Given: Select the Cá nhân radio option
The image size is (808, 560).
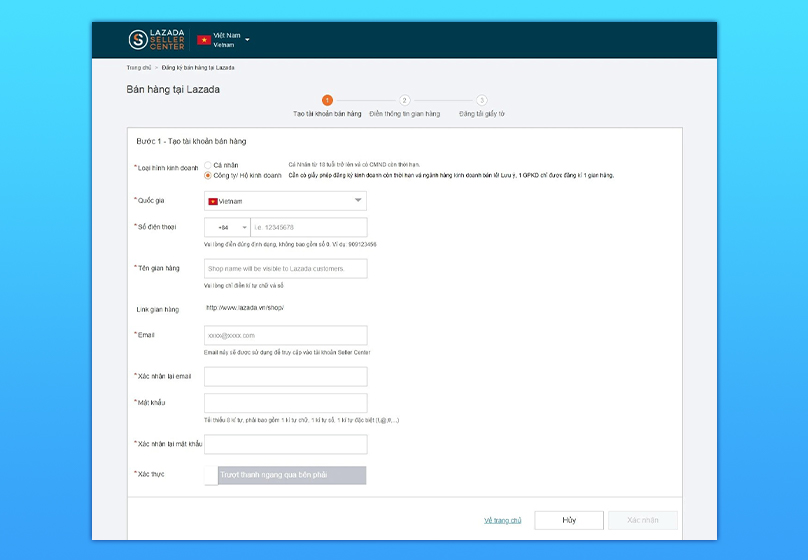Looking at the screenshot, I should pyautogui.click(x=208, y=165).
